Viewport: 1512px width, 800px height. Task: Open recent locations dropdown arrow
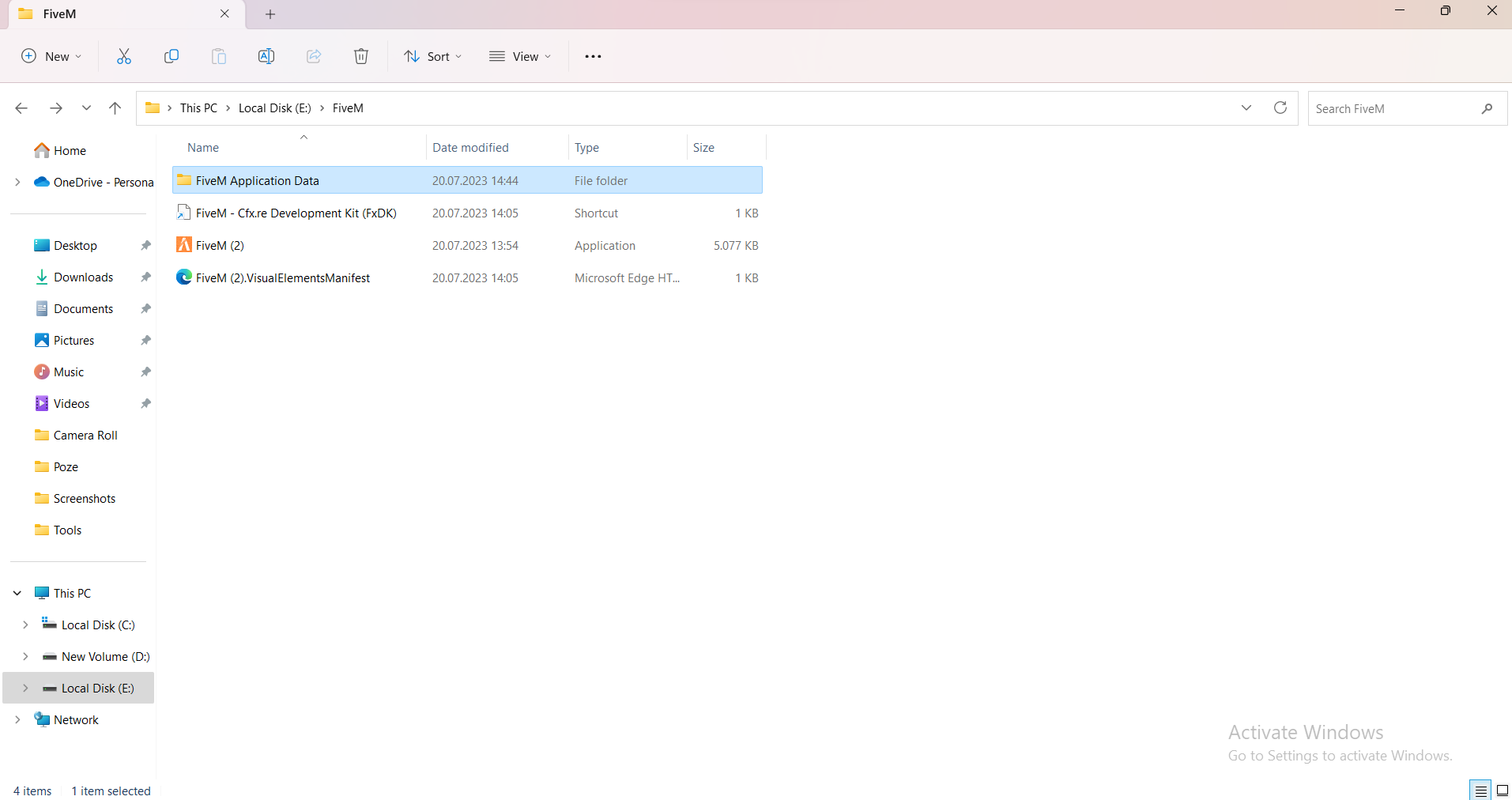coord(86,108)
